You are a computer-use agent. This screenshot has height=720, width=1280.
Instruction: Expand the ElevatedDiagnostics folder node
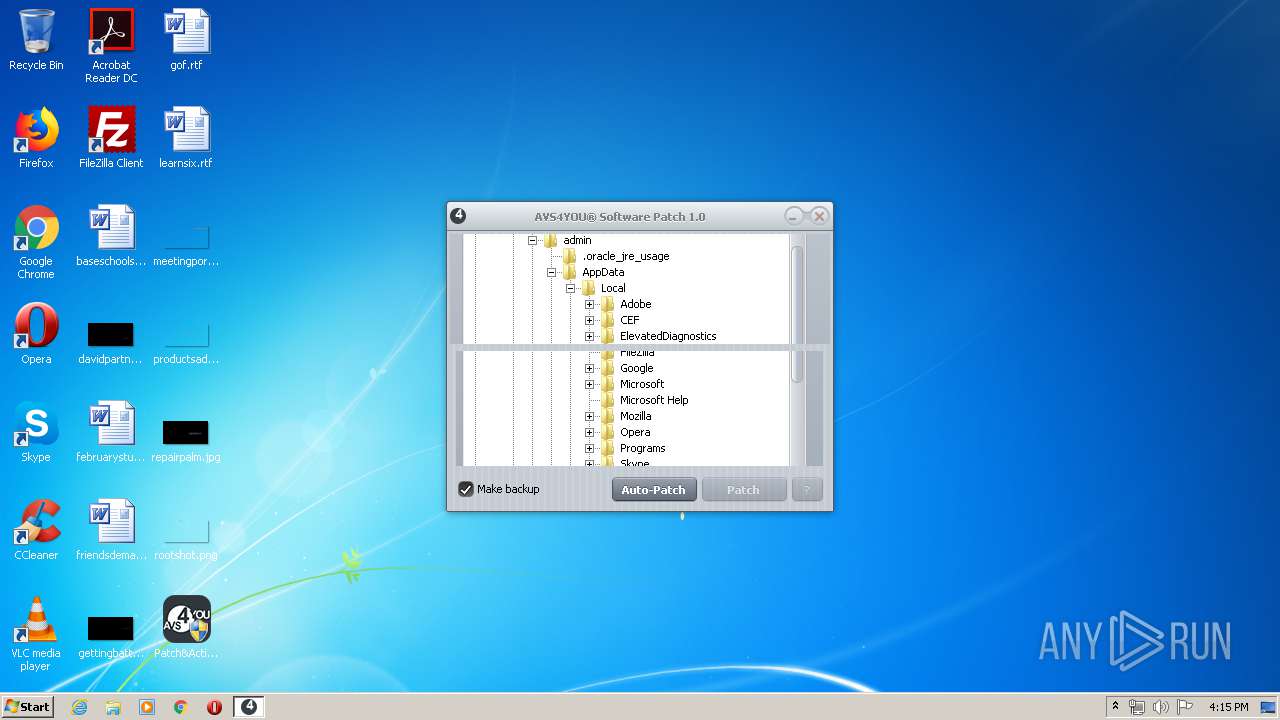(x=590, y=336)
